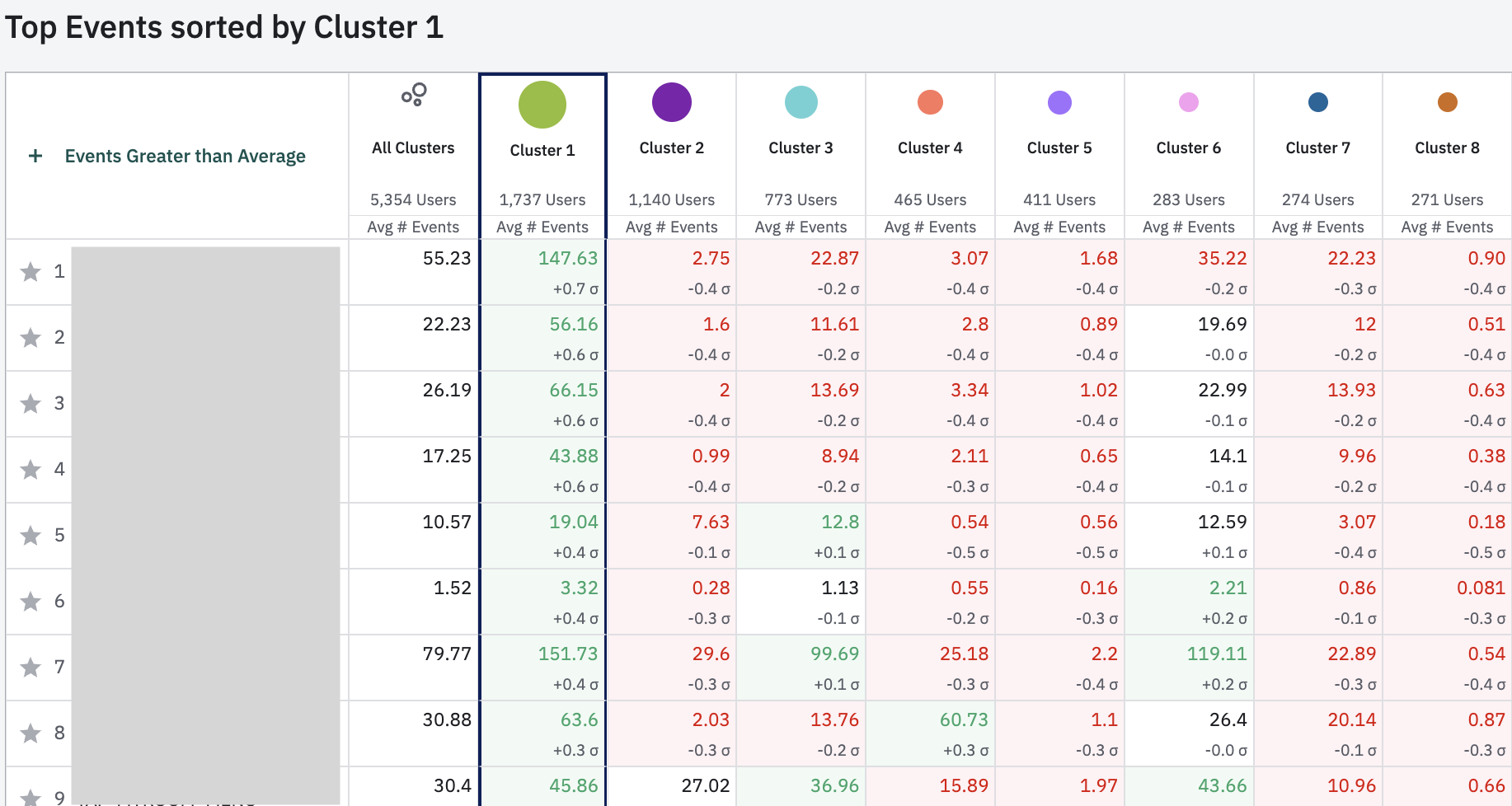Click the 3.32 value in Cluster 1
The height and width of the screenshot is (806, 1512).
point(580,588)
